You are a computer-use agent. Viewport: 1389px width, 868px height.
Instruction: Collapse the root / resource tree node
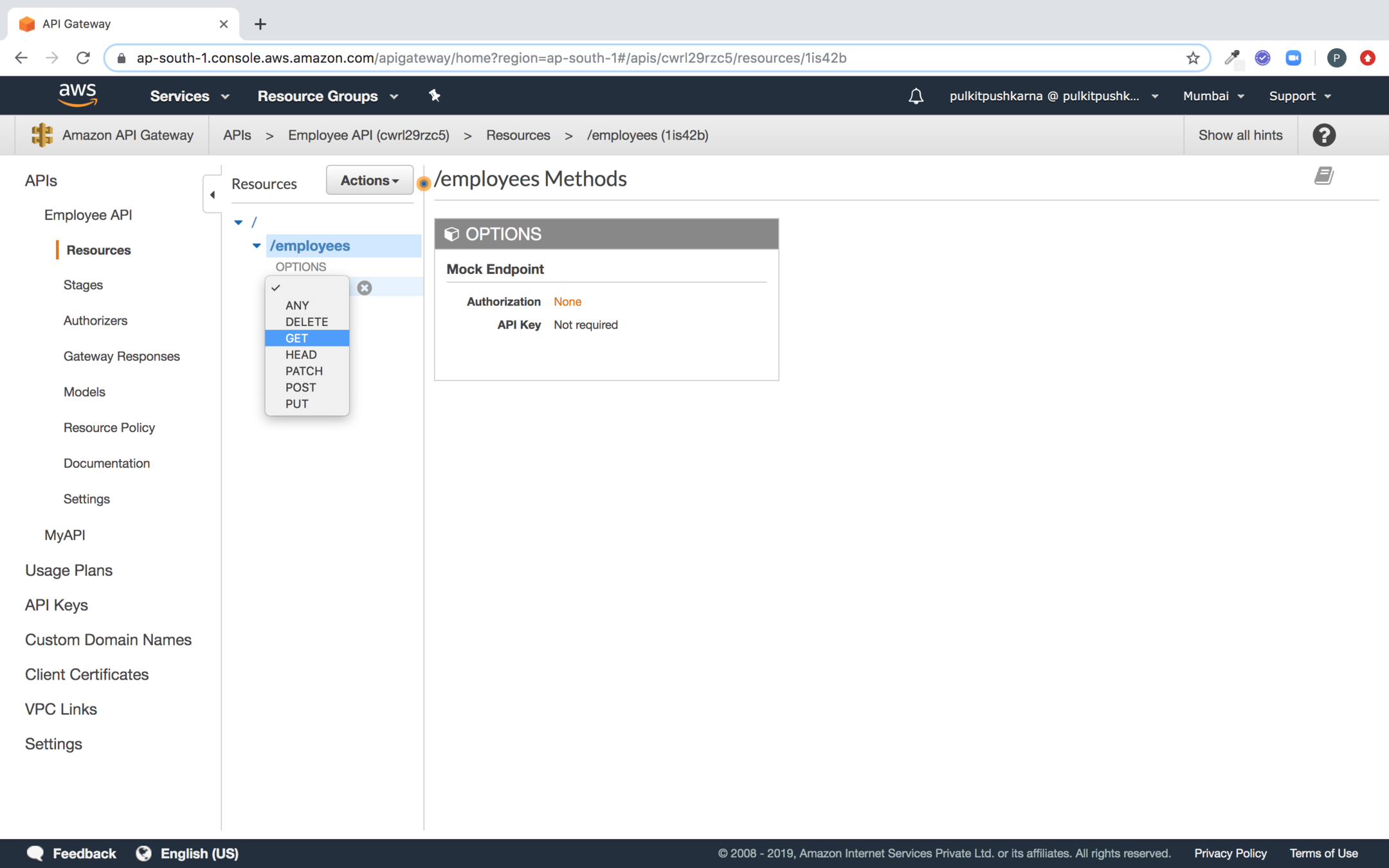tap(239, 222)
